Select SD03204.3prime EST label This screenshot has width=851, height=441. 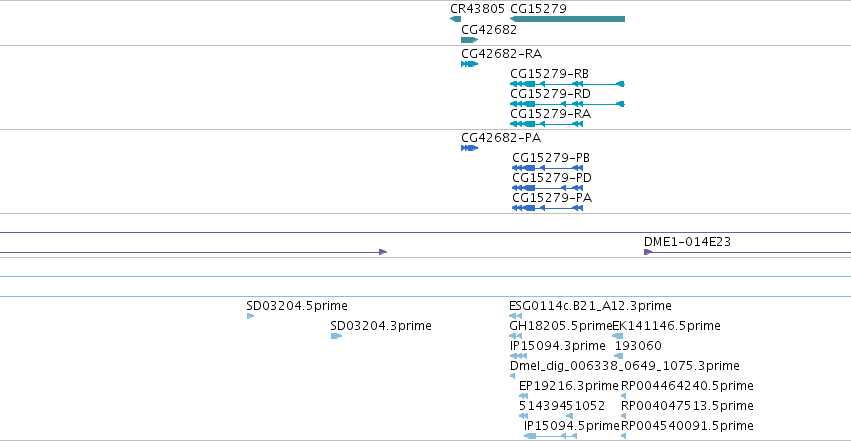click(x=381, y=326)
